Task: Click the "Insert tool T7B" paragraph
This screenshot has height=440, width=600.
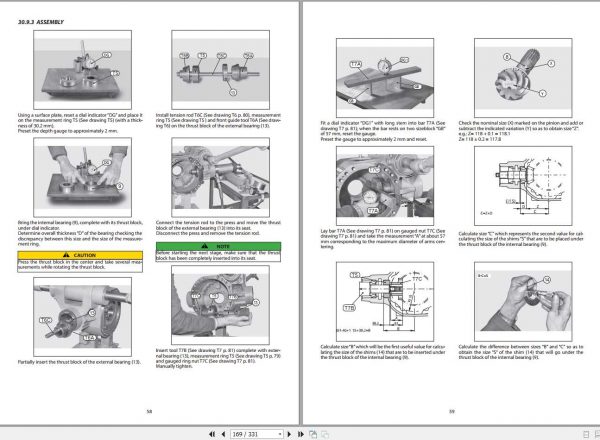Action: 218,358
